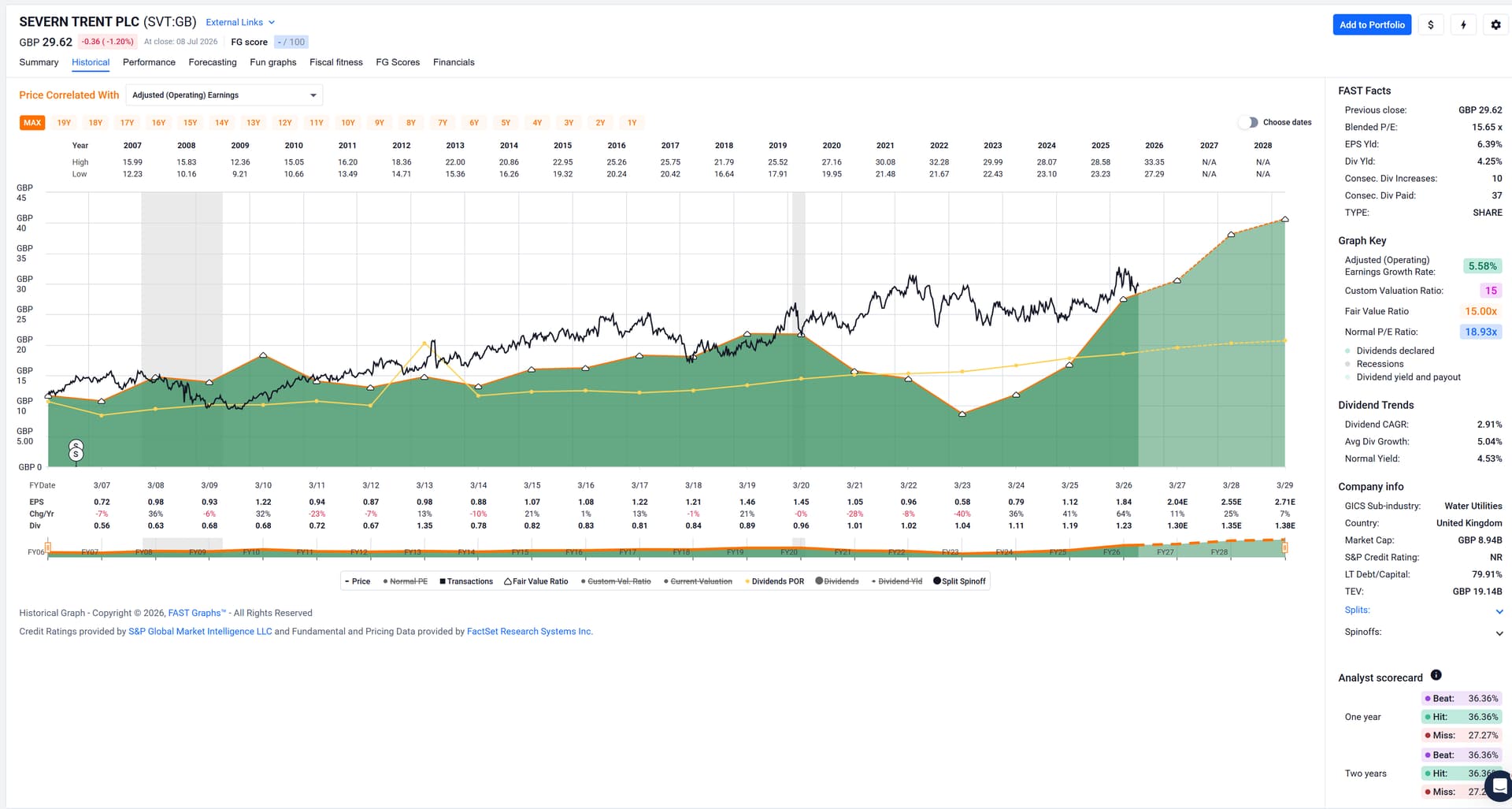The image size is (1512, 809).
Task: Enable the Choose dates switch
Action: pos(1248,122)
